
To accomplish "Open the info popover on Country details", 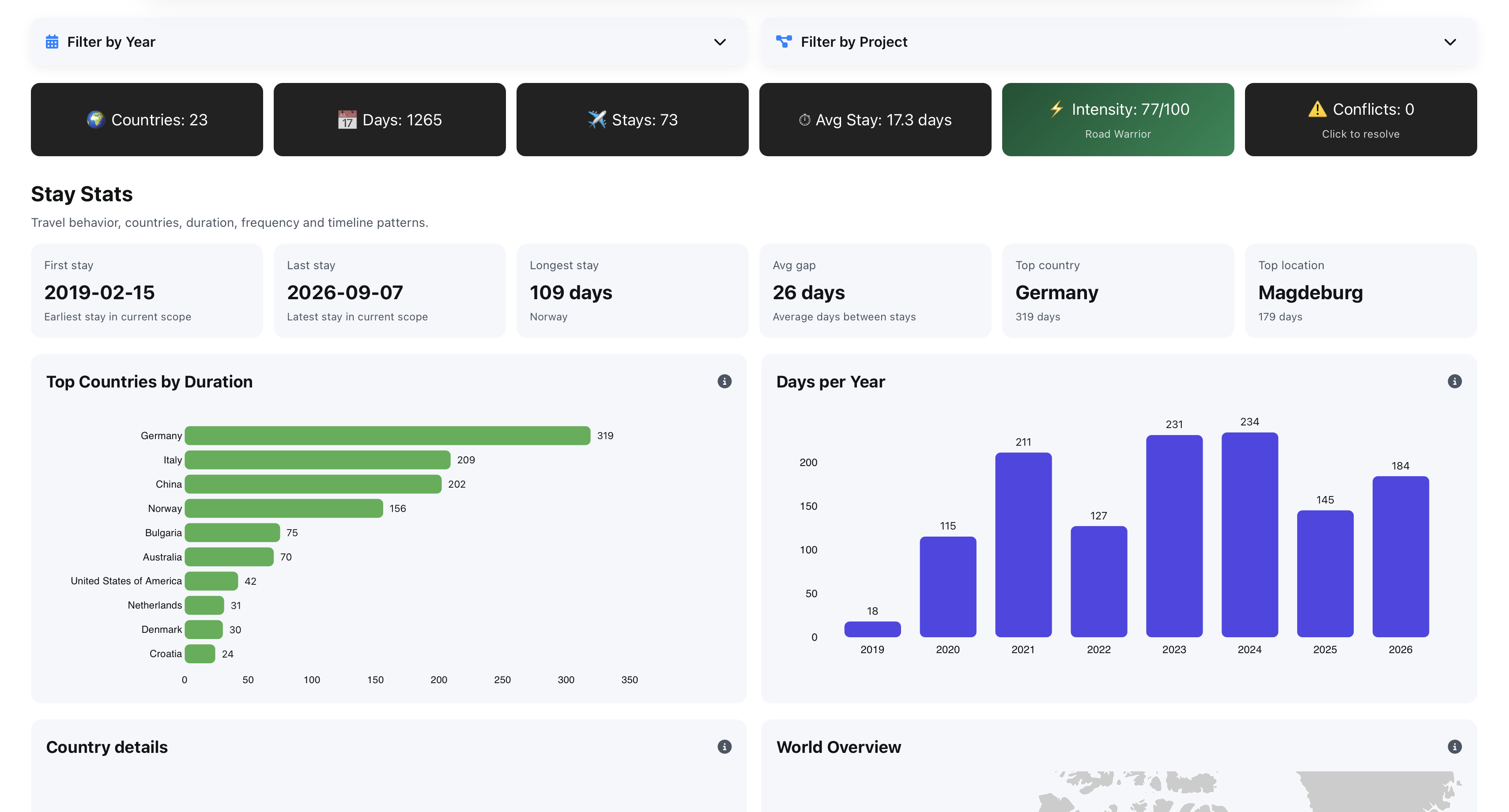I will (x=724, y=746).
